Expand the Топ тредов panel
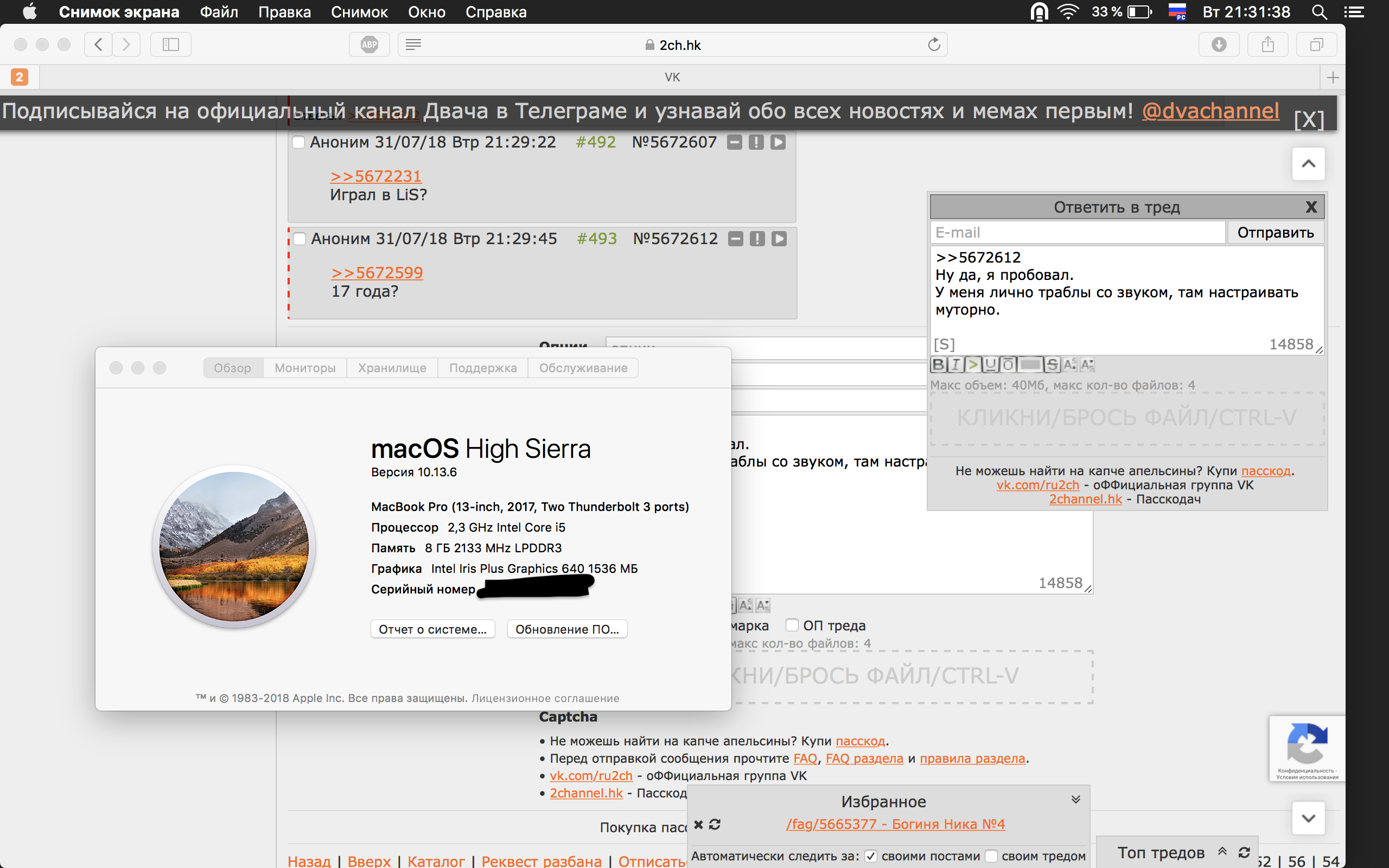Viewport: 1389px width, 868px height. tap(1222, 852)
